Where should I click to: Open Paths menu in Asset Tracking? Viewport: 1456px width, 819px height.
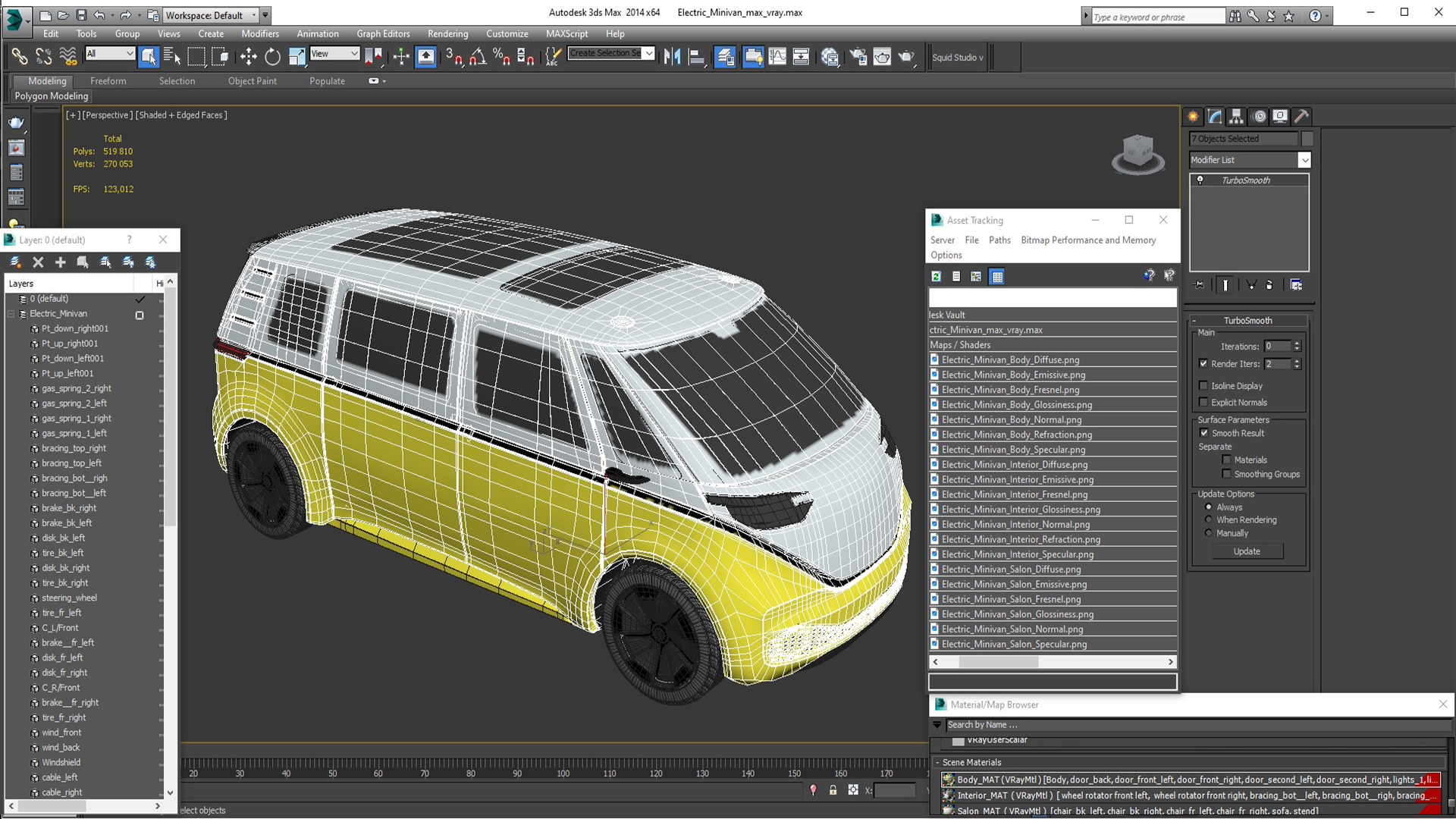[999, 240]
